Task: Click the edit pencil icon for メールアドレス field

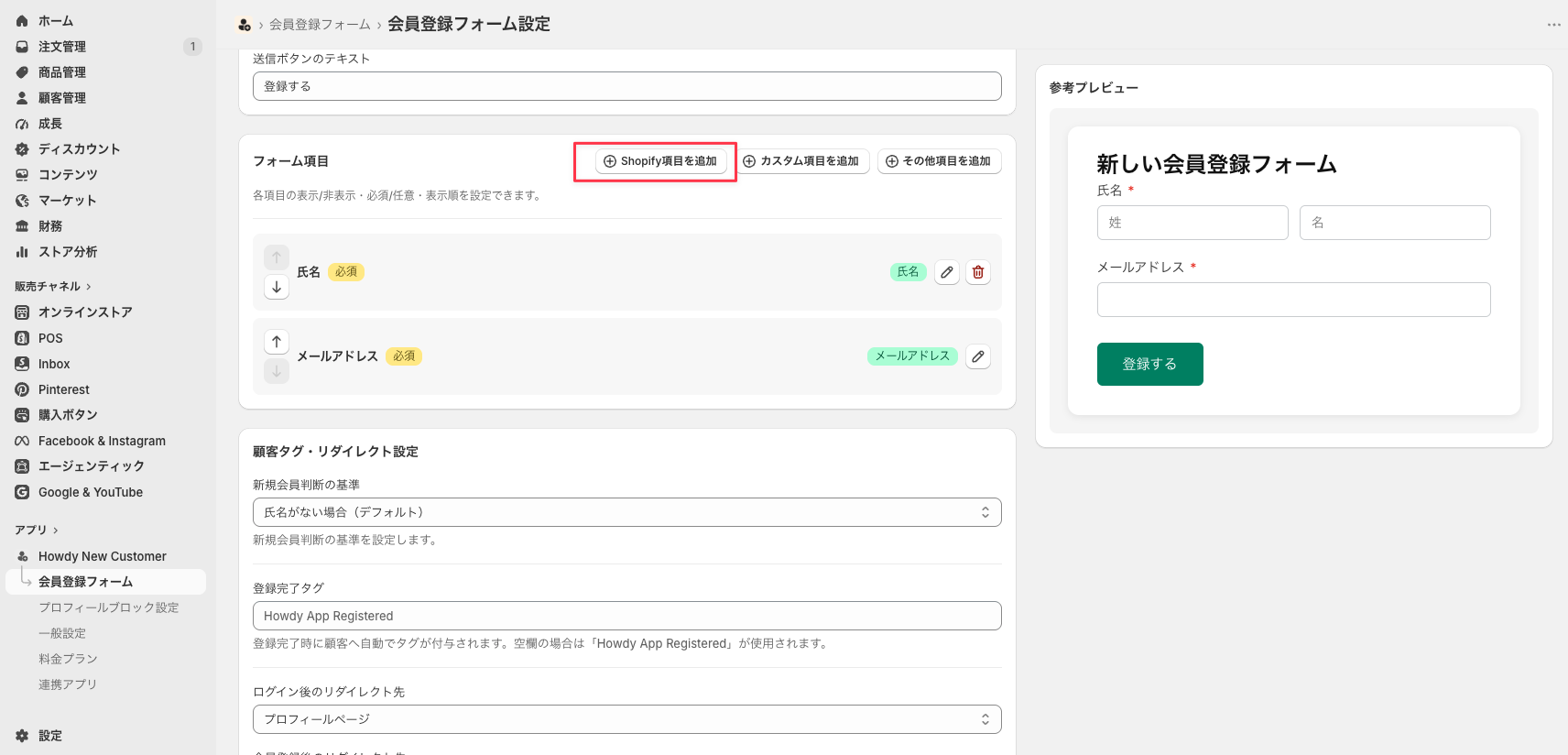Action: pos(978,356)
